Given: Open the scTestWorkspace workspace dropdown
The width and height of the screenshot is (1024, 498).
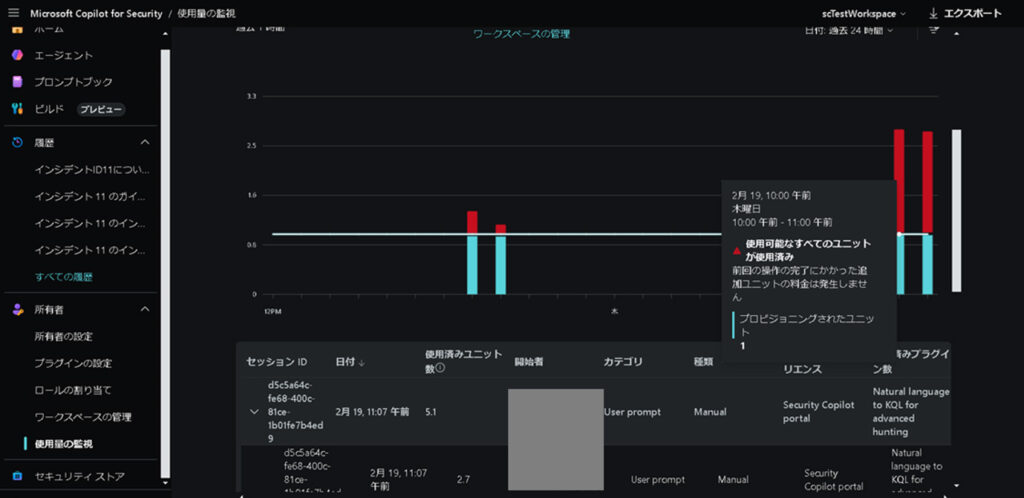Looking at the screenshot, I should [x=863, y=14].
